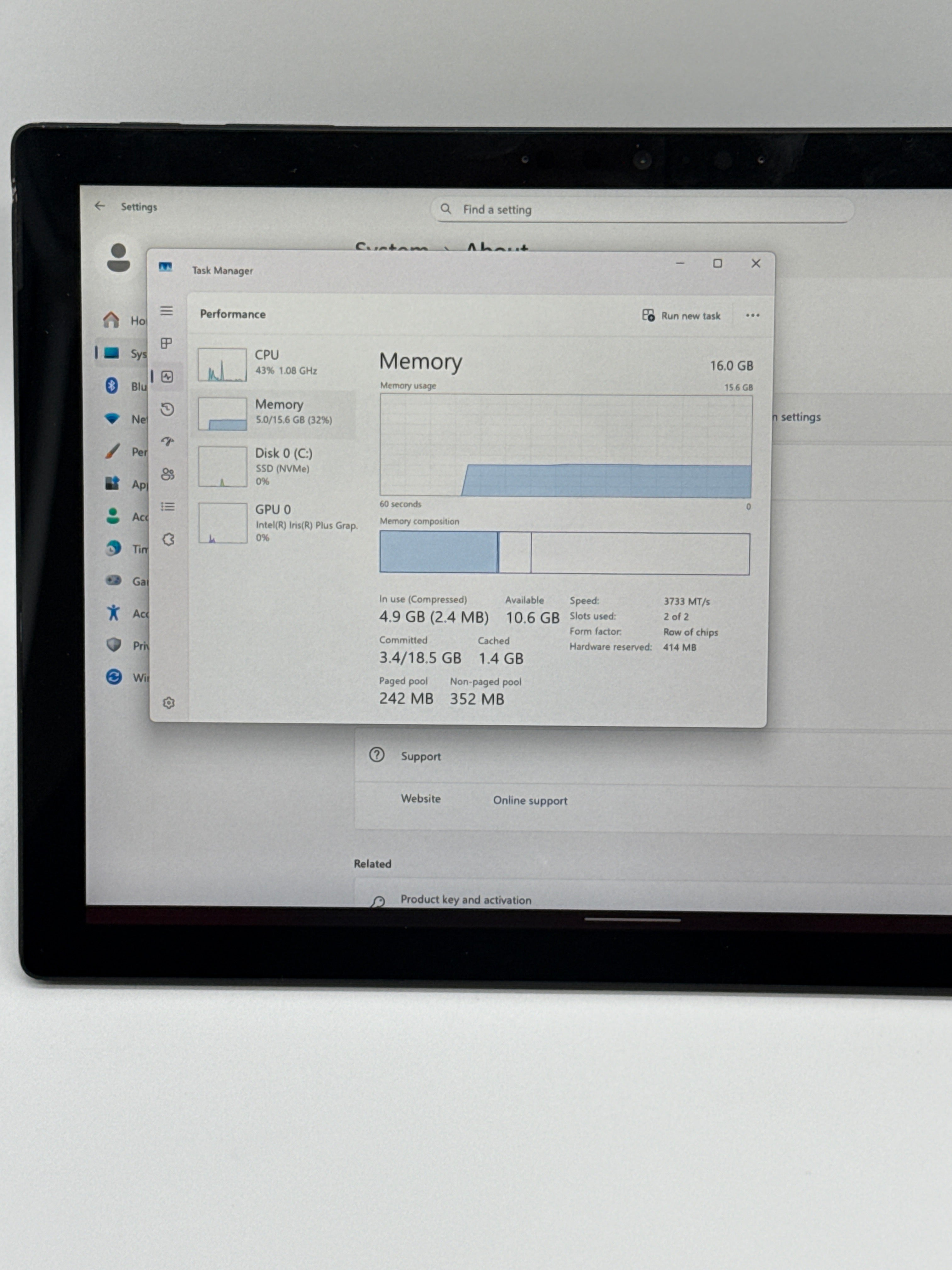This screenshot has height=1270, width=952.
Task: Select Performance page icon in sidebar
Action: 167,377
